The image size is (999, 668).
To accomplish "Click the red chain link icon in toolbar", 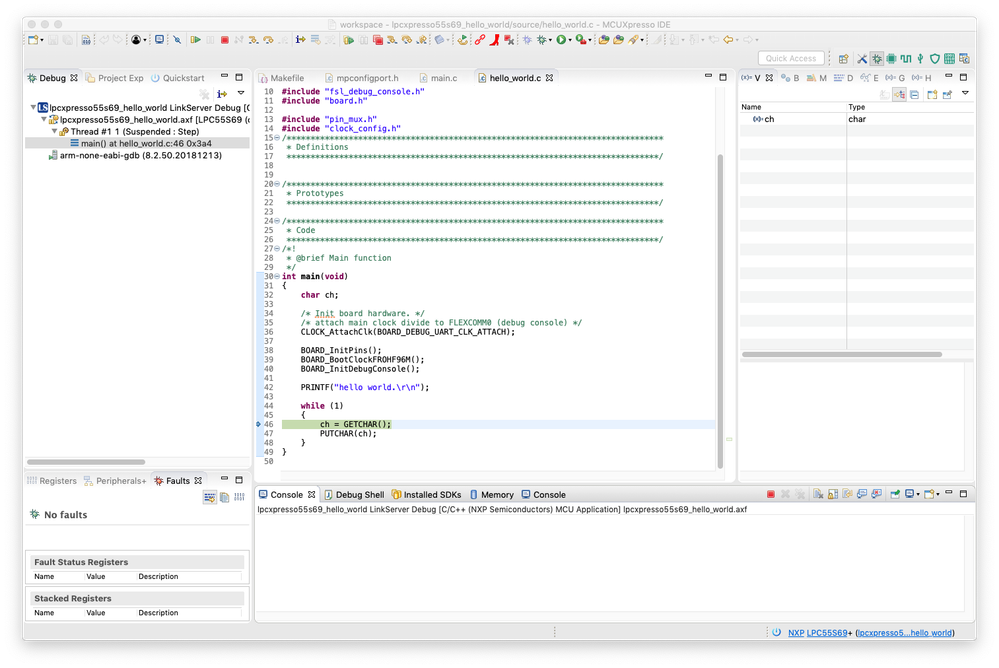I will (x=480, y=40).
